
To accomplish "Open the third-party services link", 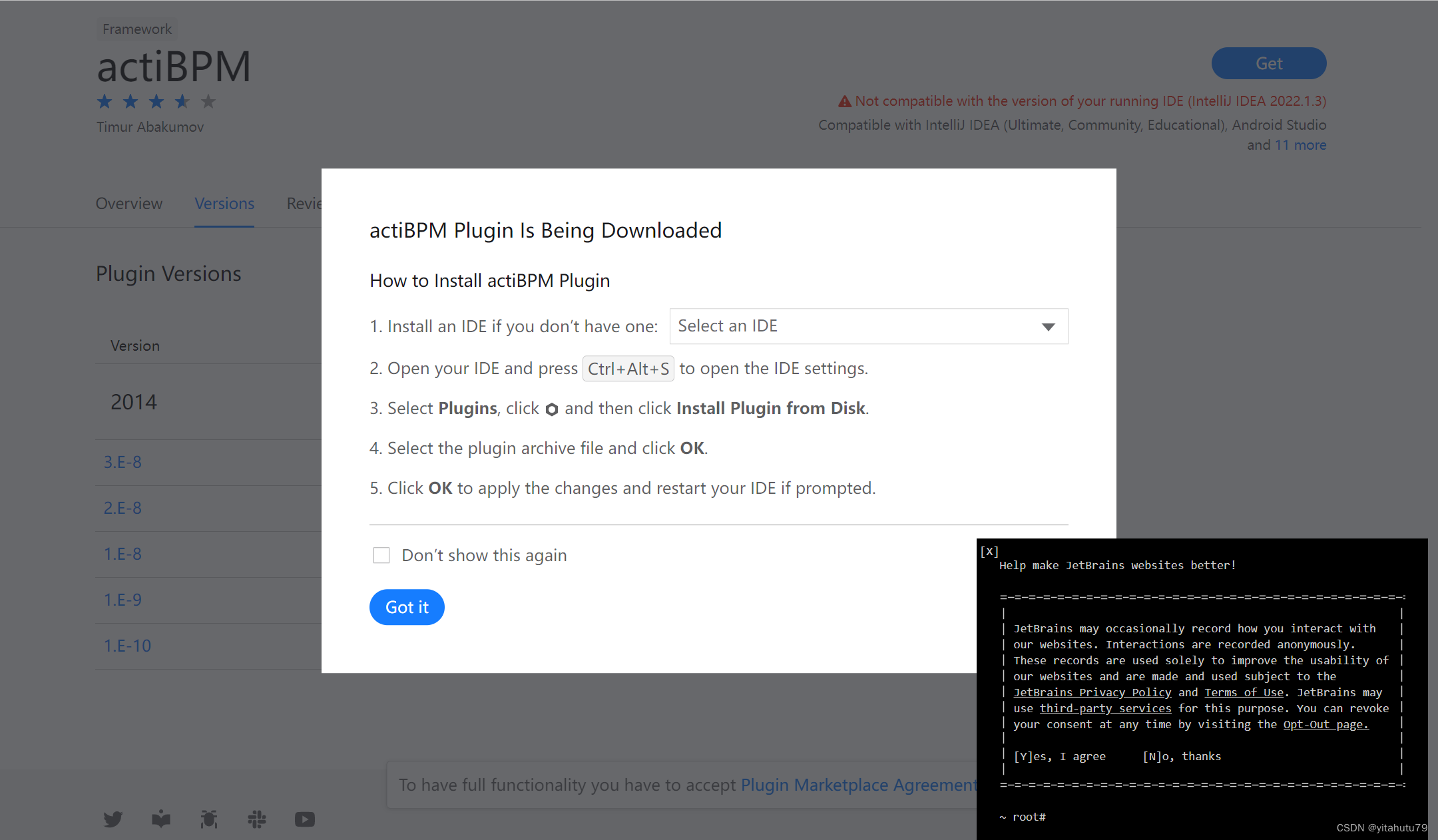I will click(x=1105, y=708).
